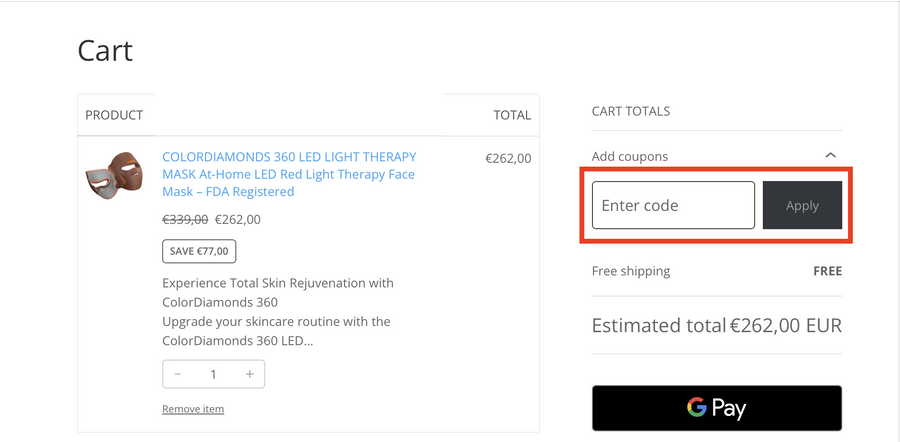
Task: Click the Free shipping label
Action: (631, 271)
